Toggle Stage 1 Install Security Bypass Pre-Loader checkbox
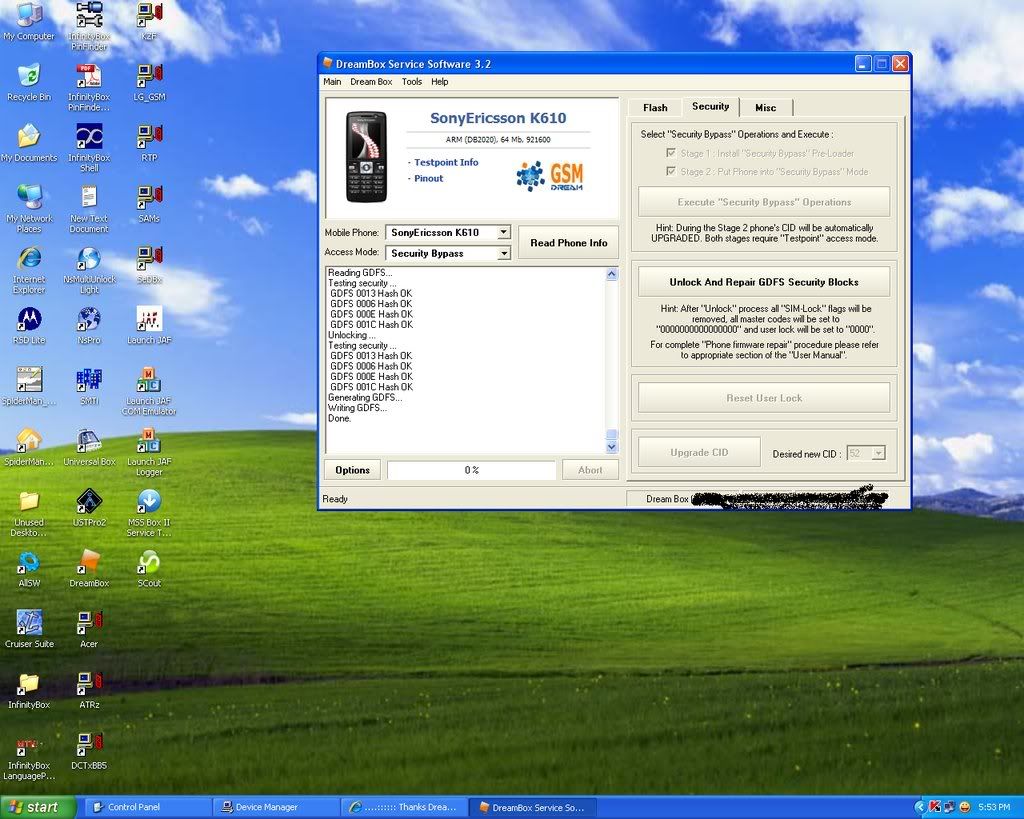The width and height of the screenshot is (1024, 819). click(671, 153)
